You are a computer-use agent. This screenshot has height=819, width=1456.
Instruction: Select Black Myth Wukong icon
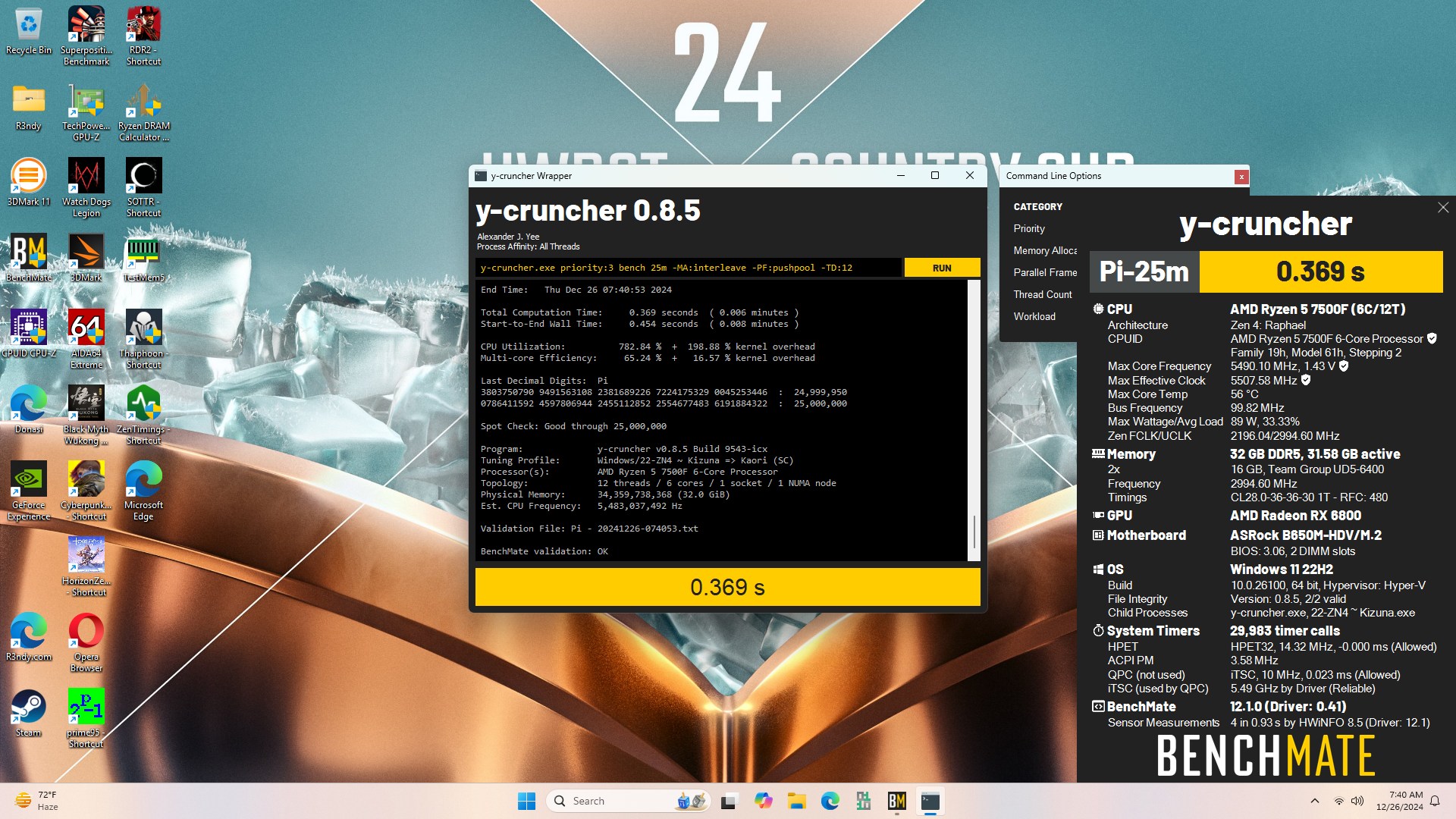pos(86,415)
